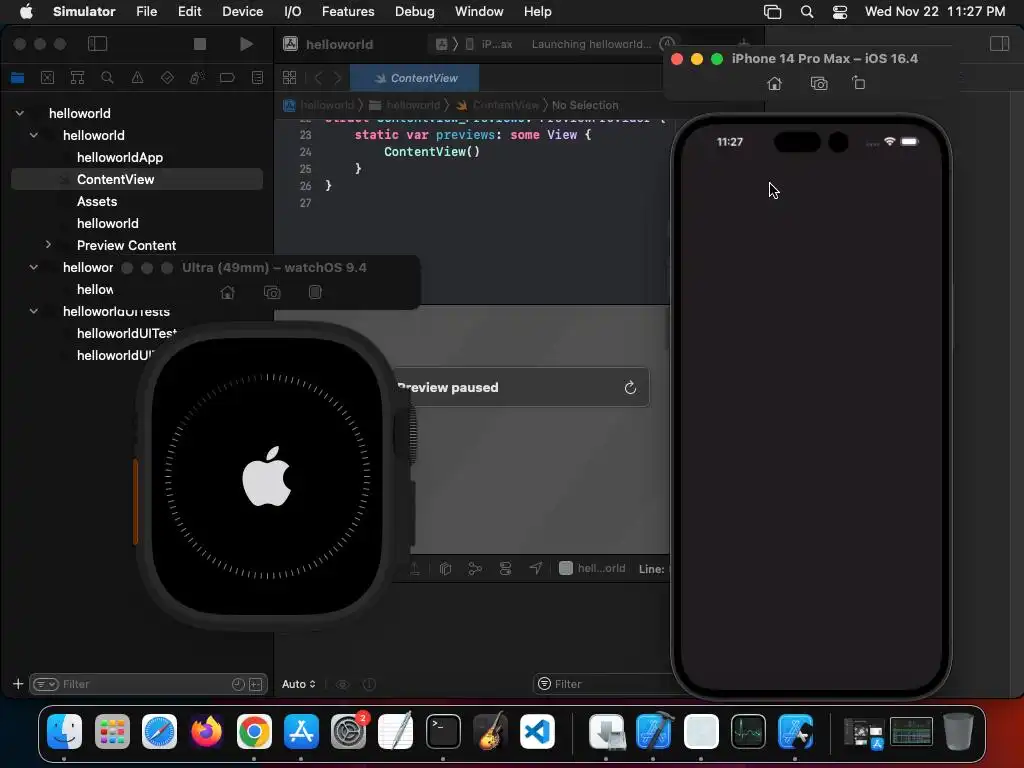1024x768 pixels.
Task: Open the Source Control navigator icon
Action: [x=47, y=78]
